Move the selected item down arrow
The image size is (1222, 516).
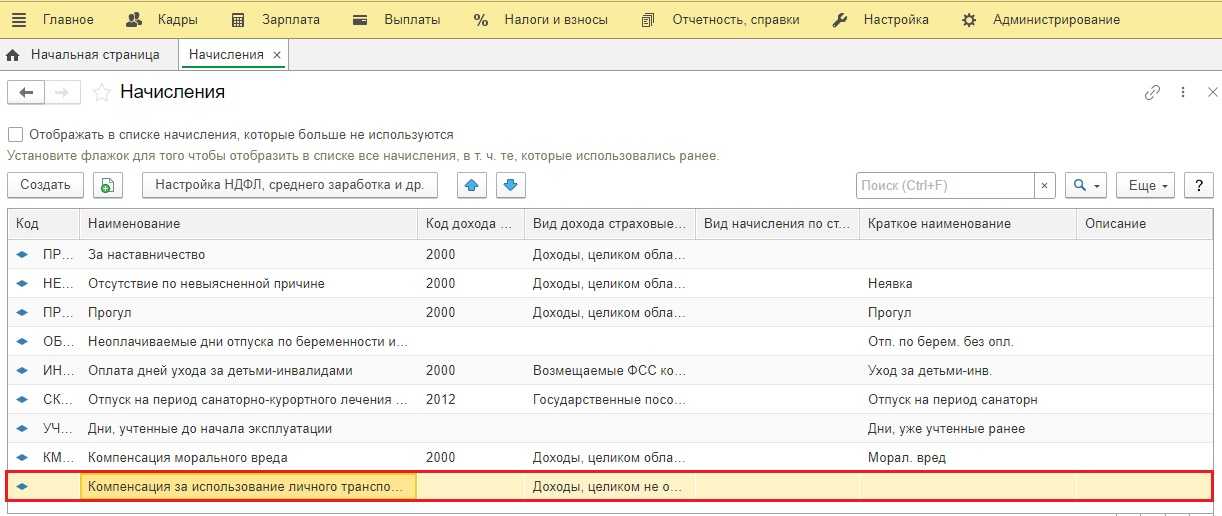point(510,185)
